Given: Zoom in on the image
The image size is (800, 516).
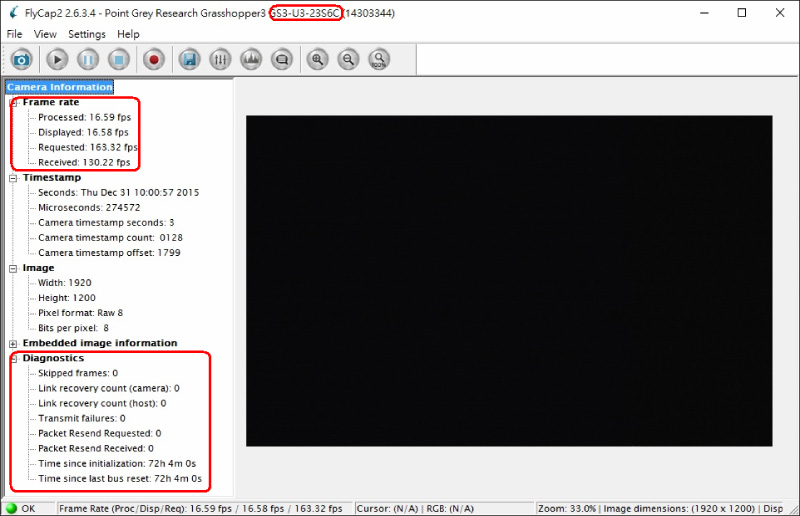Looking at the screenshot, I should (317, 60).
